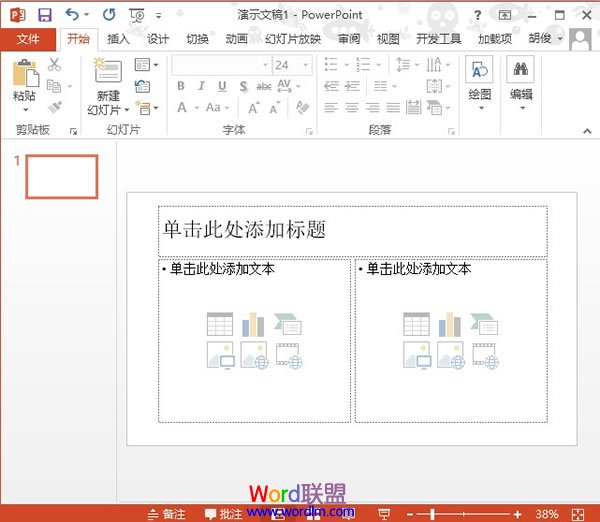Open account menu for 胡俊
The width and height of the screenshot is (600, 522).
click(546, 38)
